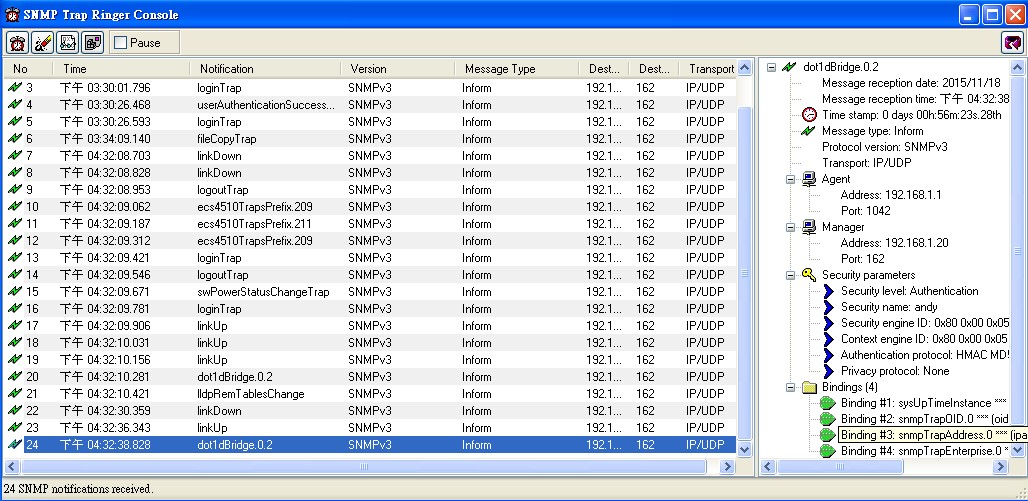Click the folder icon beside Bindings (4)
Viewport: 1028px width, 501px height.
810,387
